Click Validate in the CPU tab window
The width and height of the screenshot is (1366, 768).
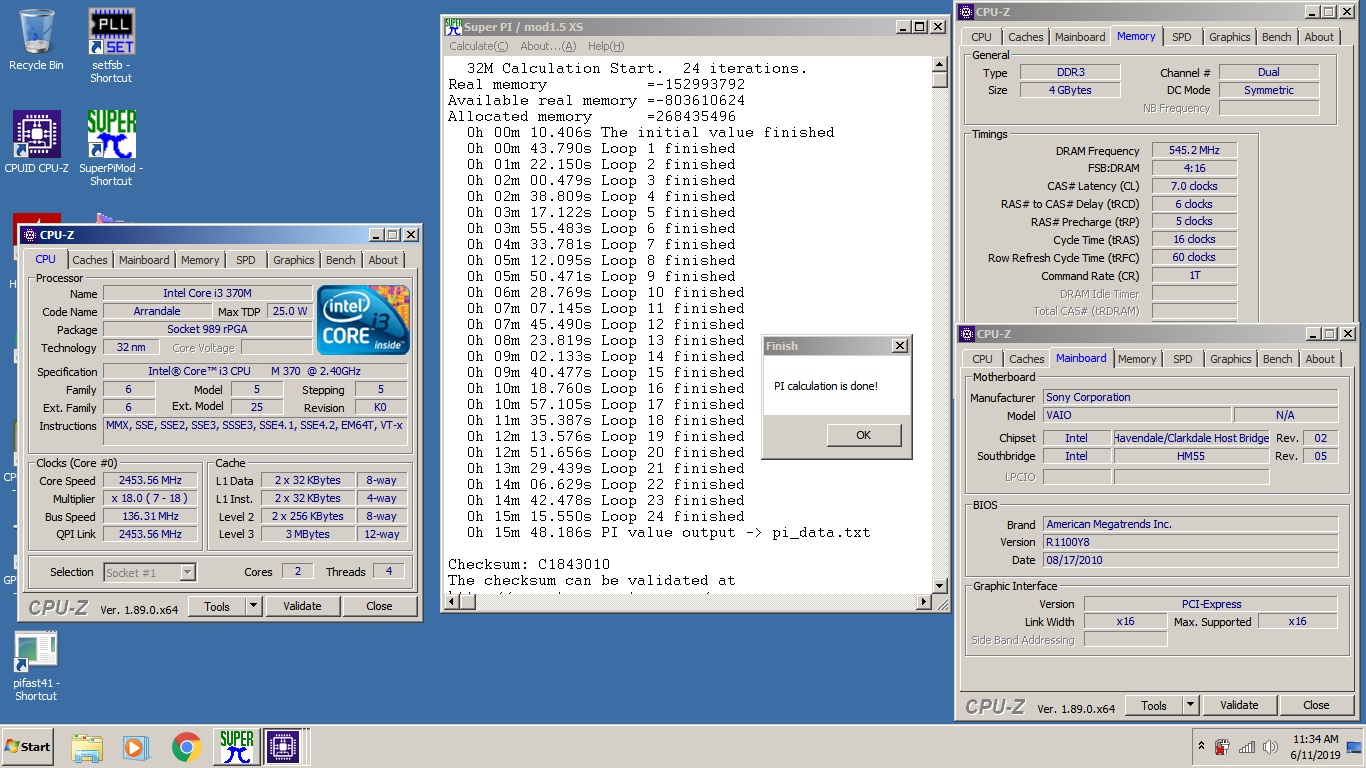coord(302,606)
